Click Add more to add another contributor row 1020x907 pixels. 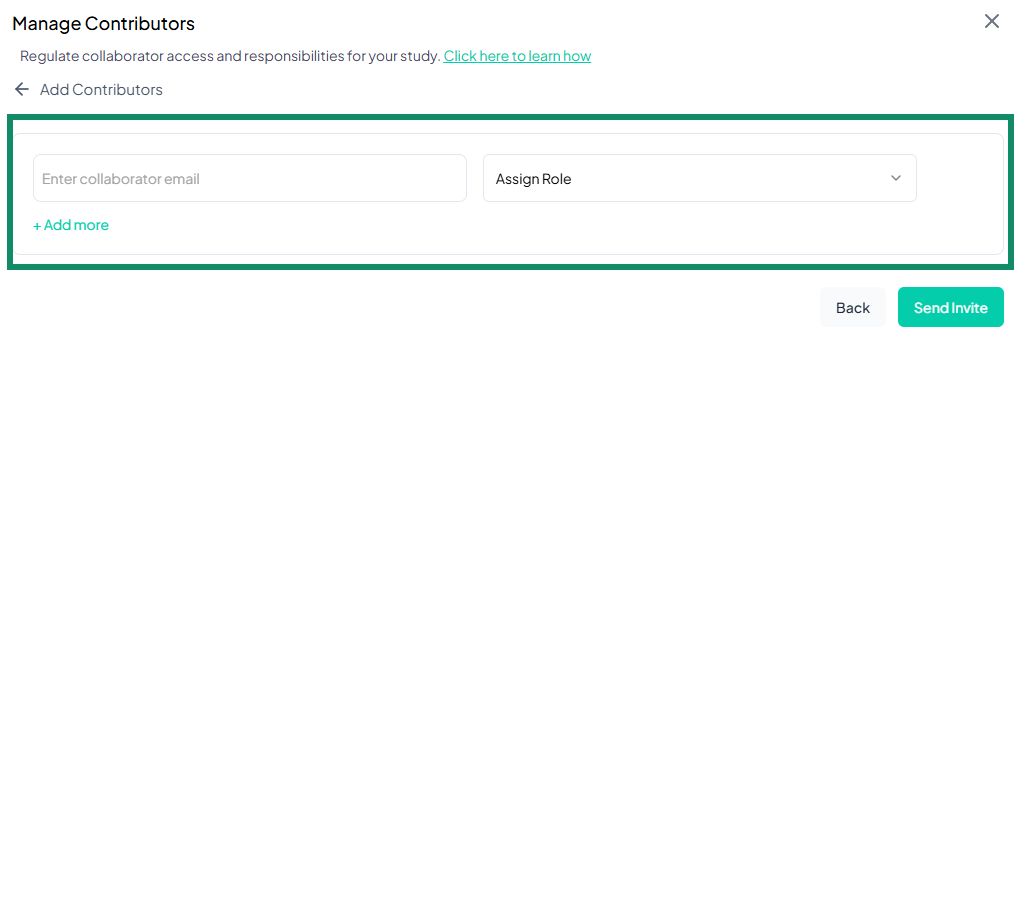point(70,225)
